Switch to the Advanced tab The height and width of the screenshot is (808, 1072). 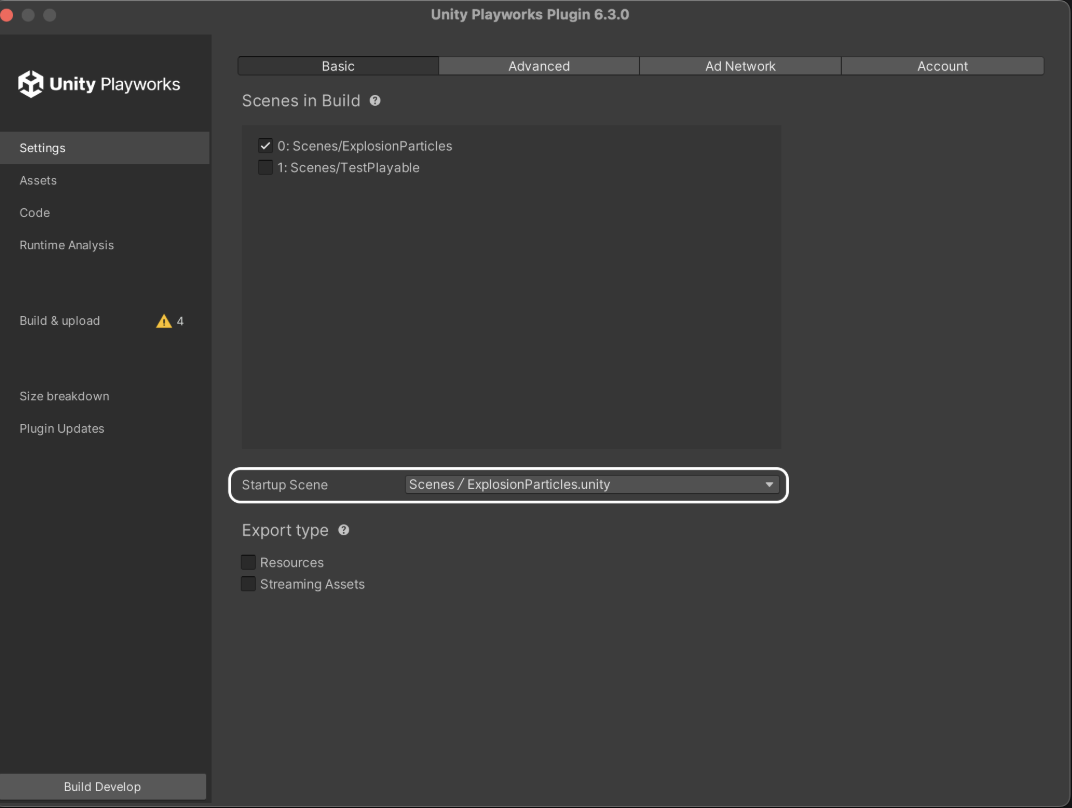(x=539, y=66)
